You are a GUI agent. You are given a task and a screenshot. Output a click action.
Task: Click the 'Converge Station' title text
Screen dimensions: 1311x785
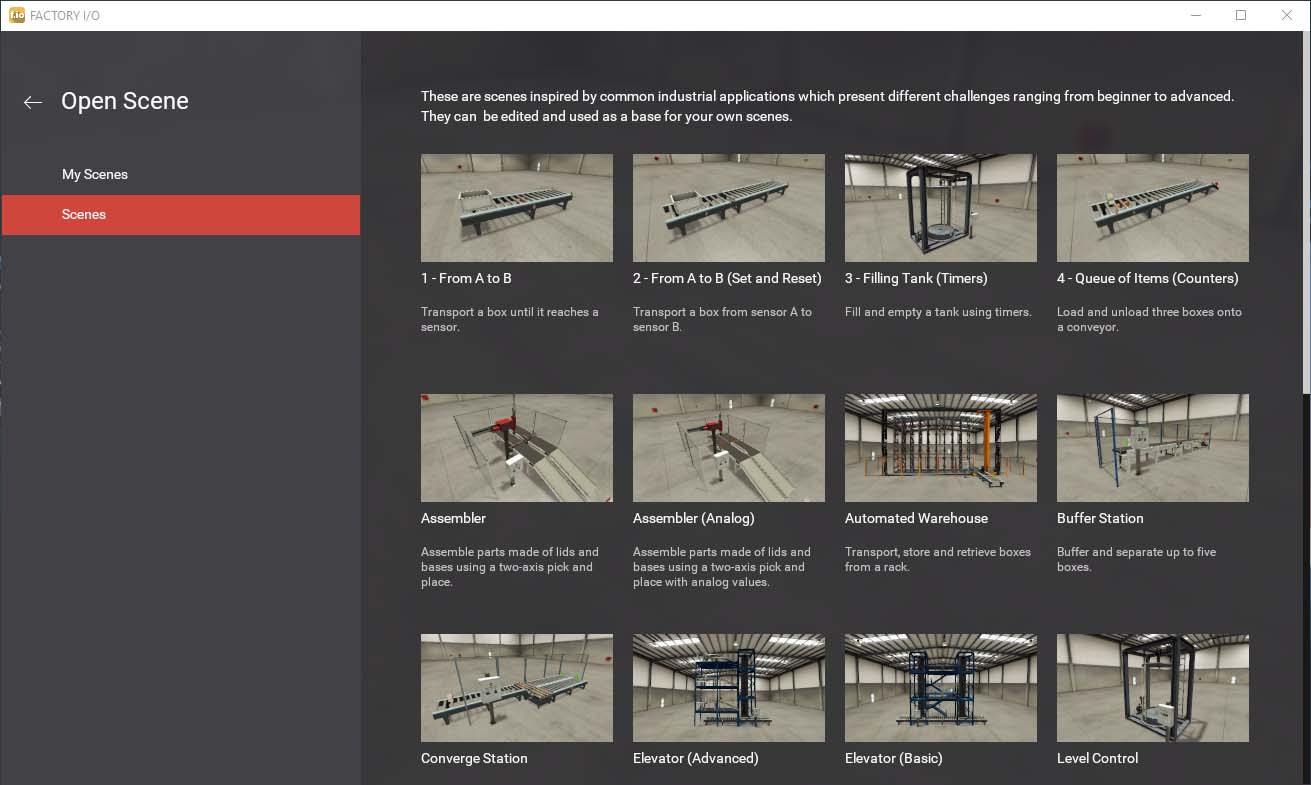[x=474, y=758]
